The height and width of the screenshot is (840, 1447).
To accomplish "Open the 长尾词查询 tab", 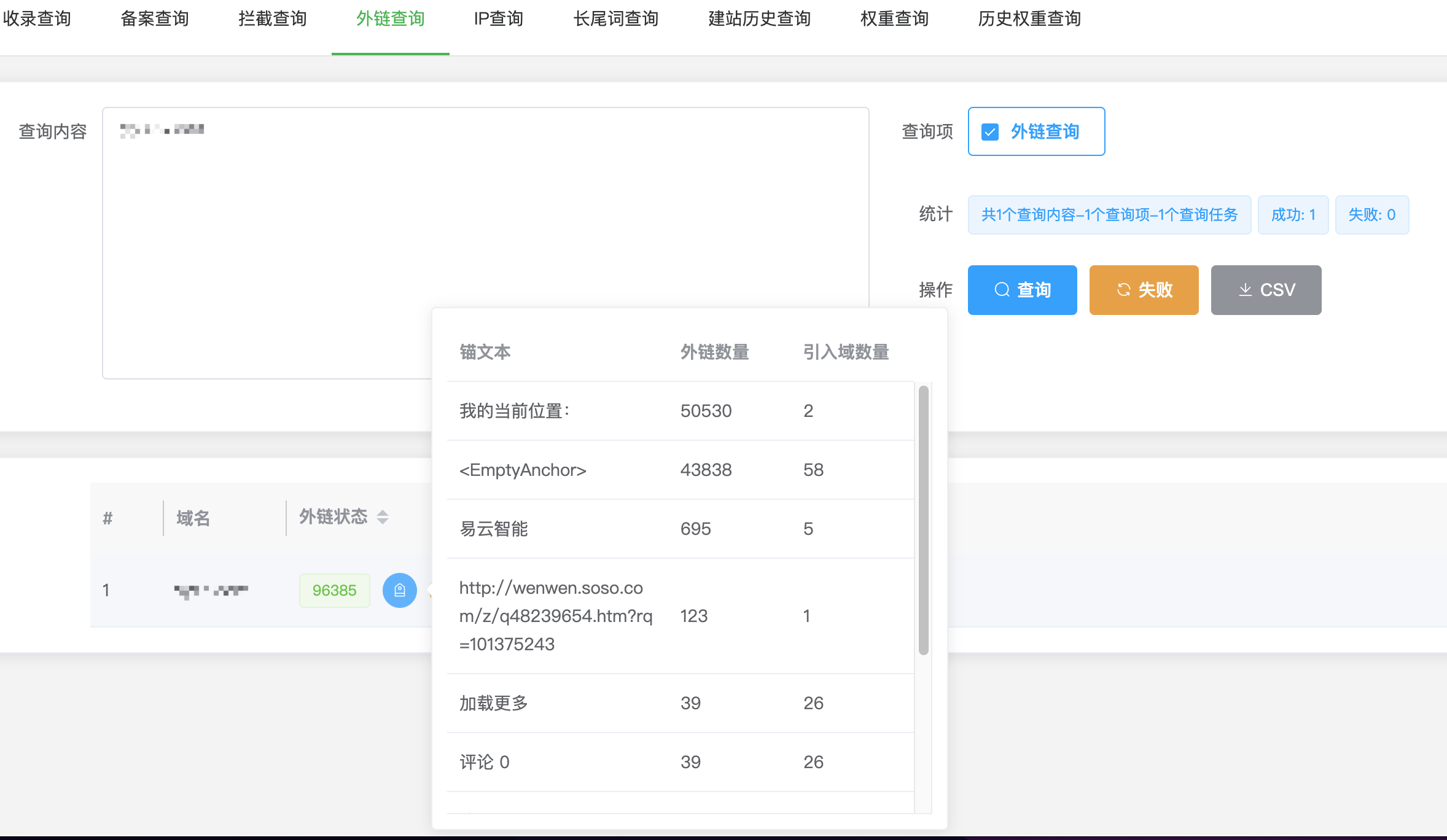I will 616,19.
